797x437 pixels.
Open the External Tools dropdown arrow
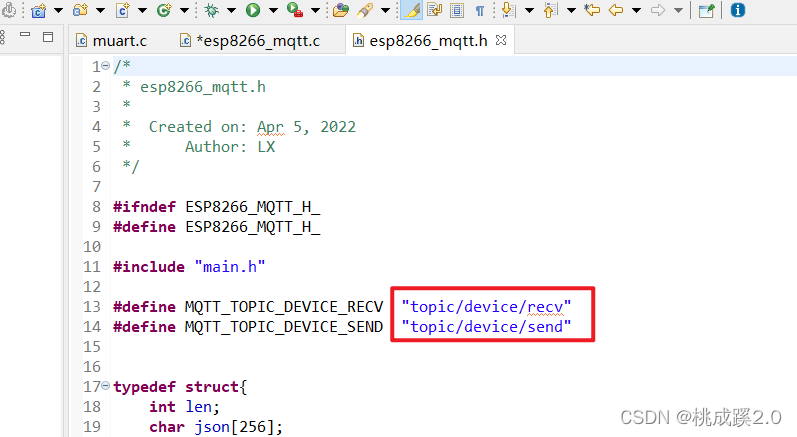[315, 10]
